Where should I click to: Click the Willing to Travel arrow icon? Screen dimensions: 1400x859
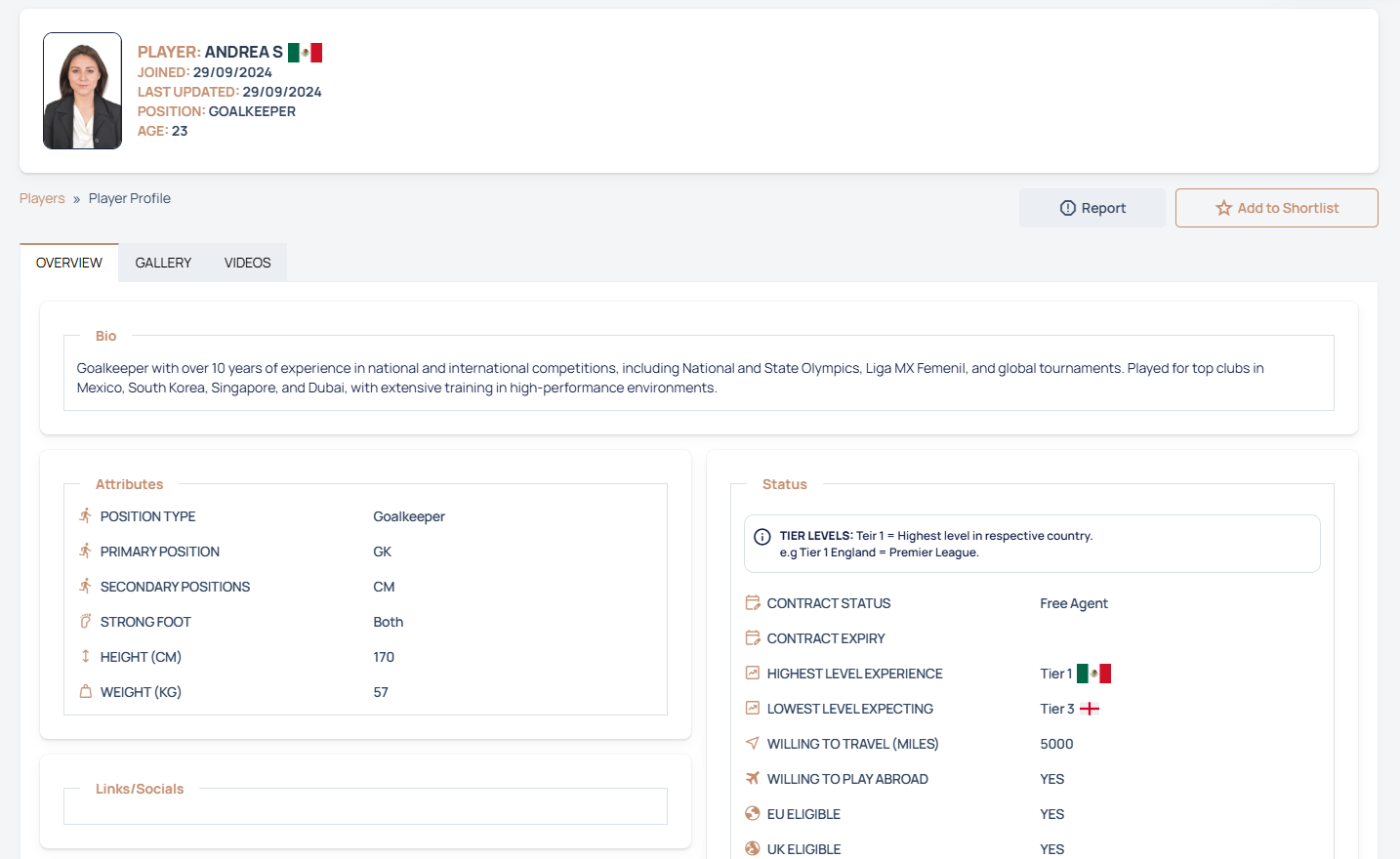click(x=753, y=743)
